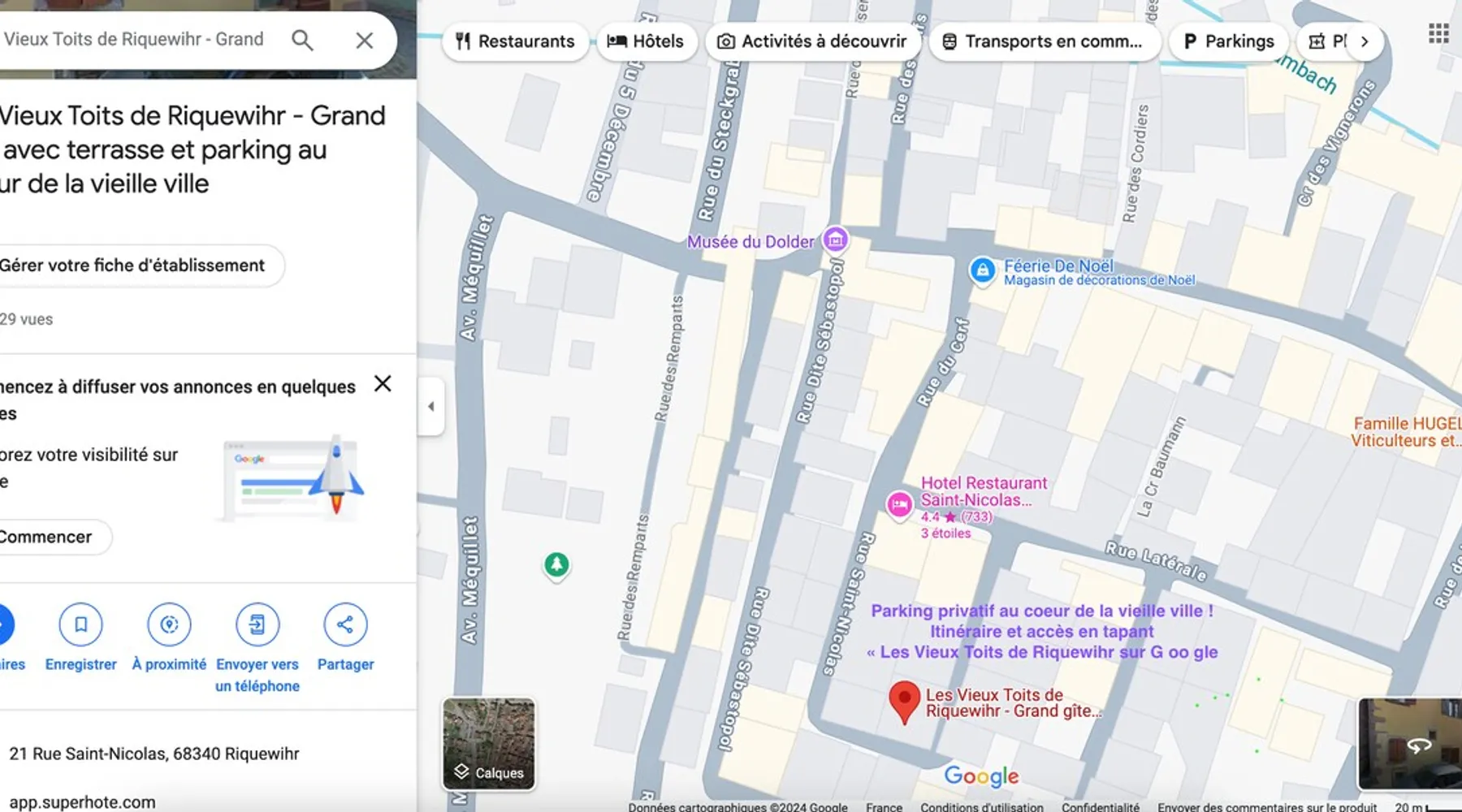Screen dimensions: 1462x812
Task: Open app.superhote.com website link
Action: 82,802
